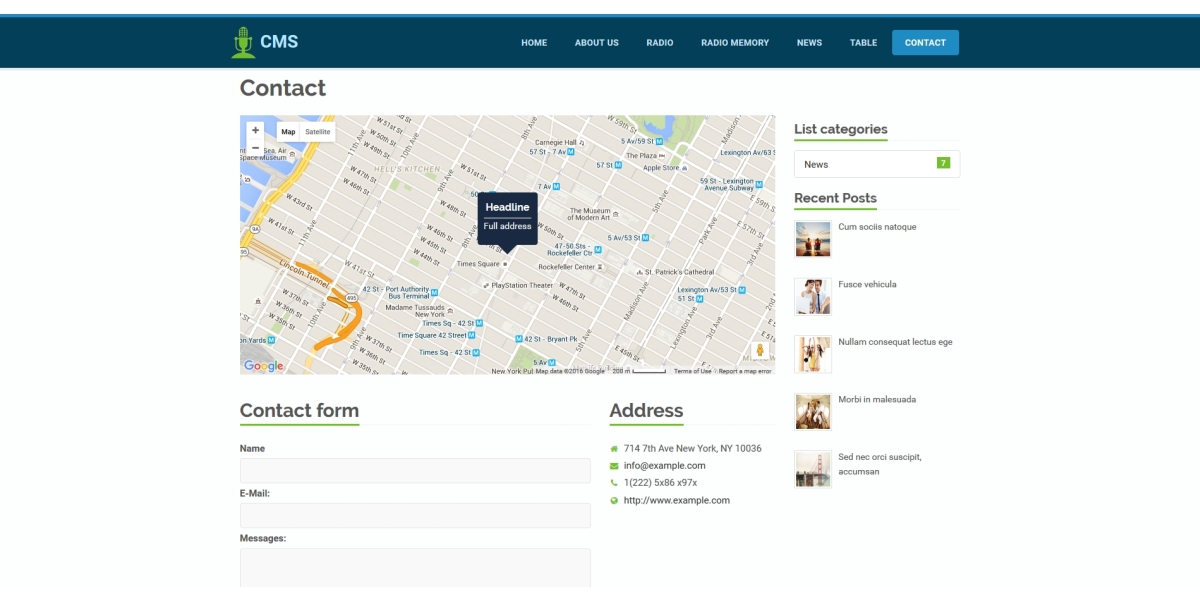This screenshot has width=1200, height=600.
Task: Click thumbnail for Sed nec orci post
Action: 813,469
